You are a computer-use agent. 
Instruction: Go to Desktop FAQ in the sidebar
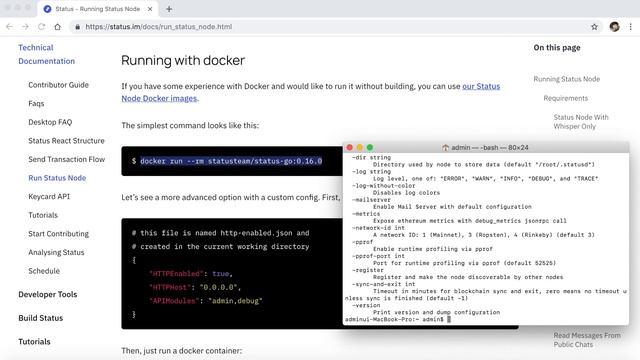pos(50,122)
